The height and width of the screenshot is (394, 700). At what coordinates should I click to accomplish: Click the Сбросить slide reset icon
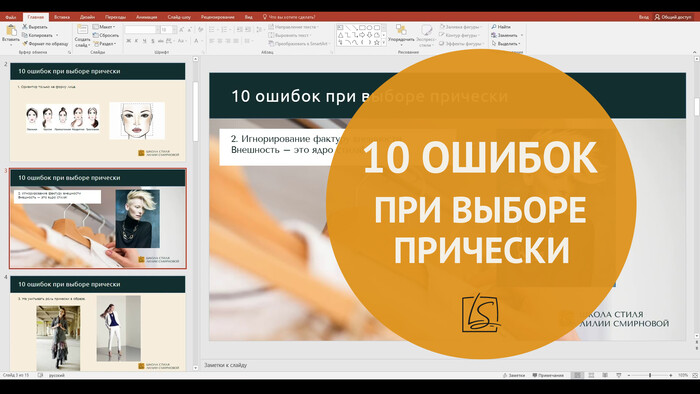point(96,35)
